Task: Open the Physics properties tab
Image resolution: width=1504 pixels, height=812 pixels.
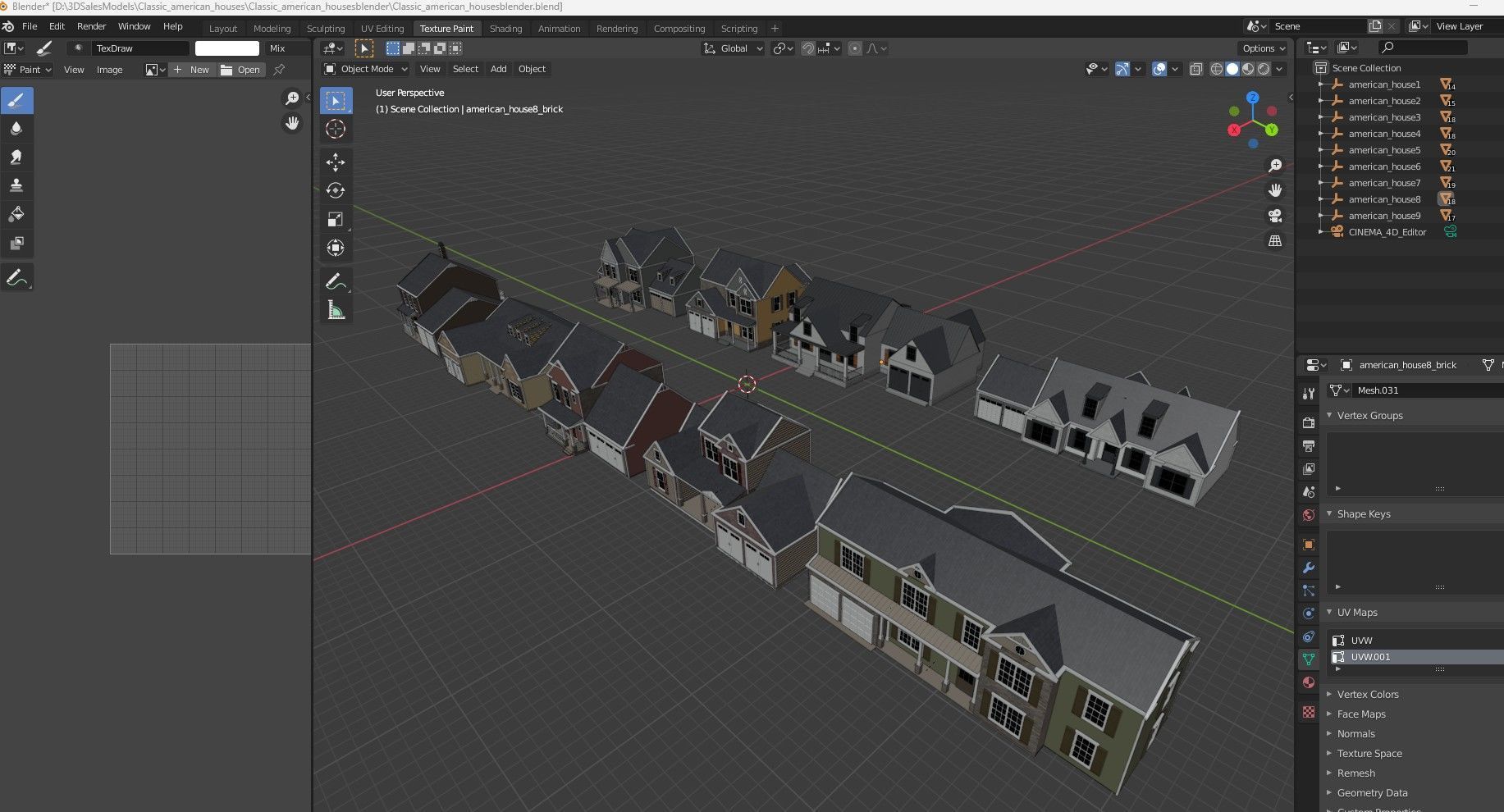Action: click(x=1309, y=614)
